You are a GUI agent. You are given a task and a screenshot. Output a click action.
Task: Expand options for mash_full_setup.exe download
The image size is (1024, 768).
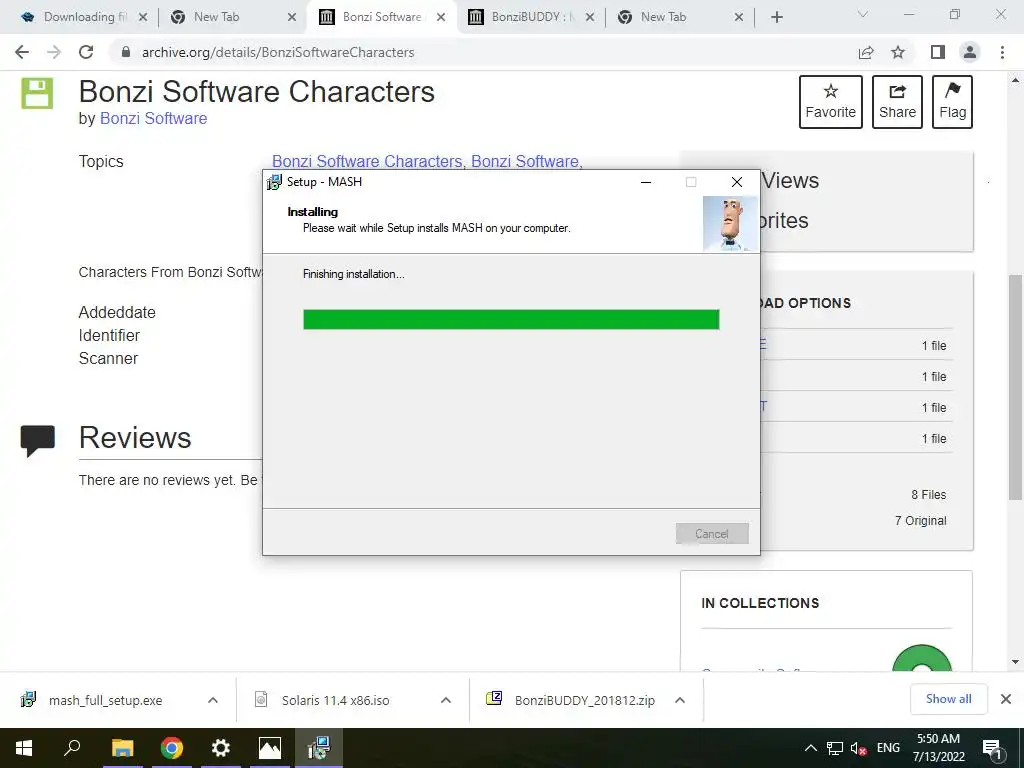(x=212, y=700)
